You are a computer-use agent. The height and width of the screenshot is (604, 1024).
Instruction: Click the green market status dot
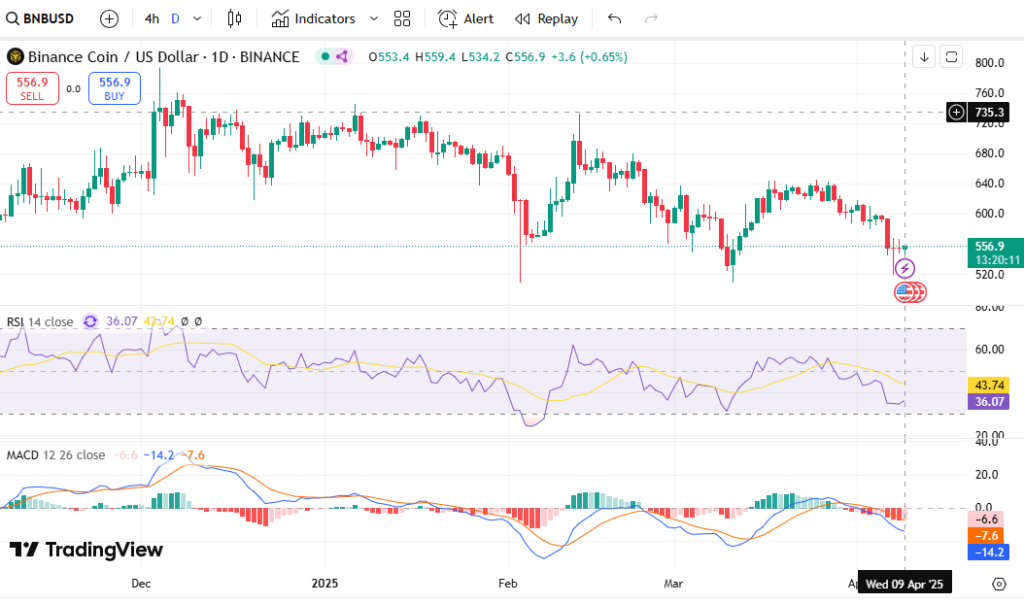(325, 57)
